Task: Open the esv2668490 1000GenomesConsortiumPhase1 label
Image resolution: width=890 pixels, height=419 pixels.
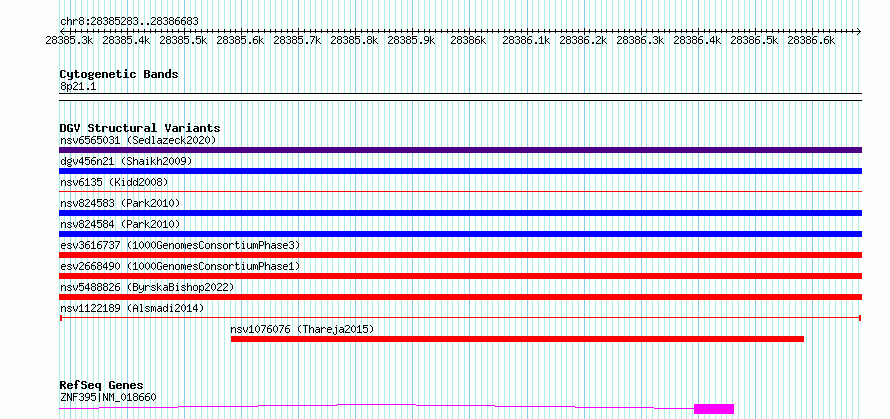Action: point(180,266)
